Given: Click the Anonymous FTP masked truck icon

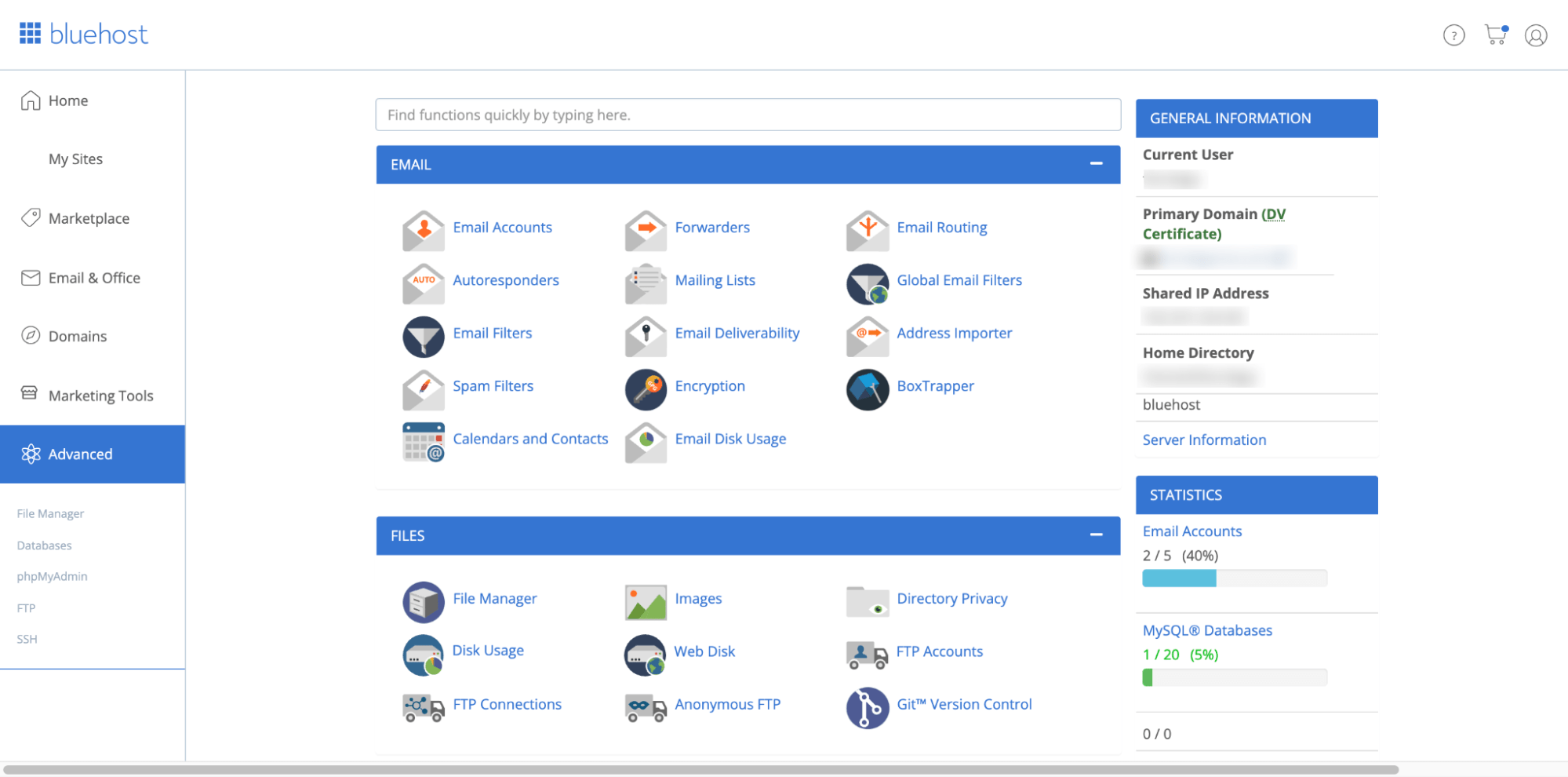Looking at the screenshot, I should pyautogui.click(x=646, y=707).
